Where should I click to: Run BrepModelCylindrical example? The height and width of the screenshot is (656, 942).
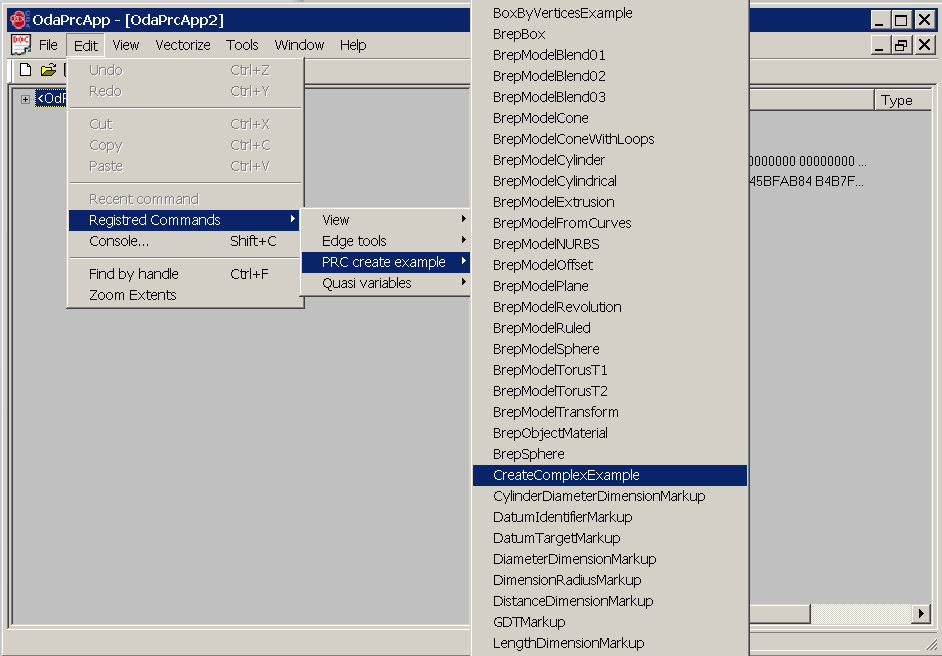610,181
